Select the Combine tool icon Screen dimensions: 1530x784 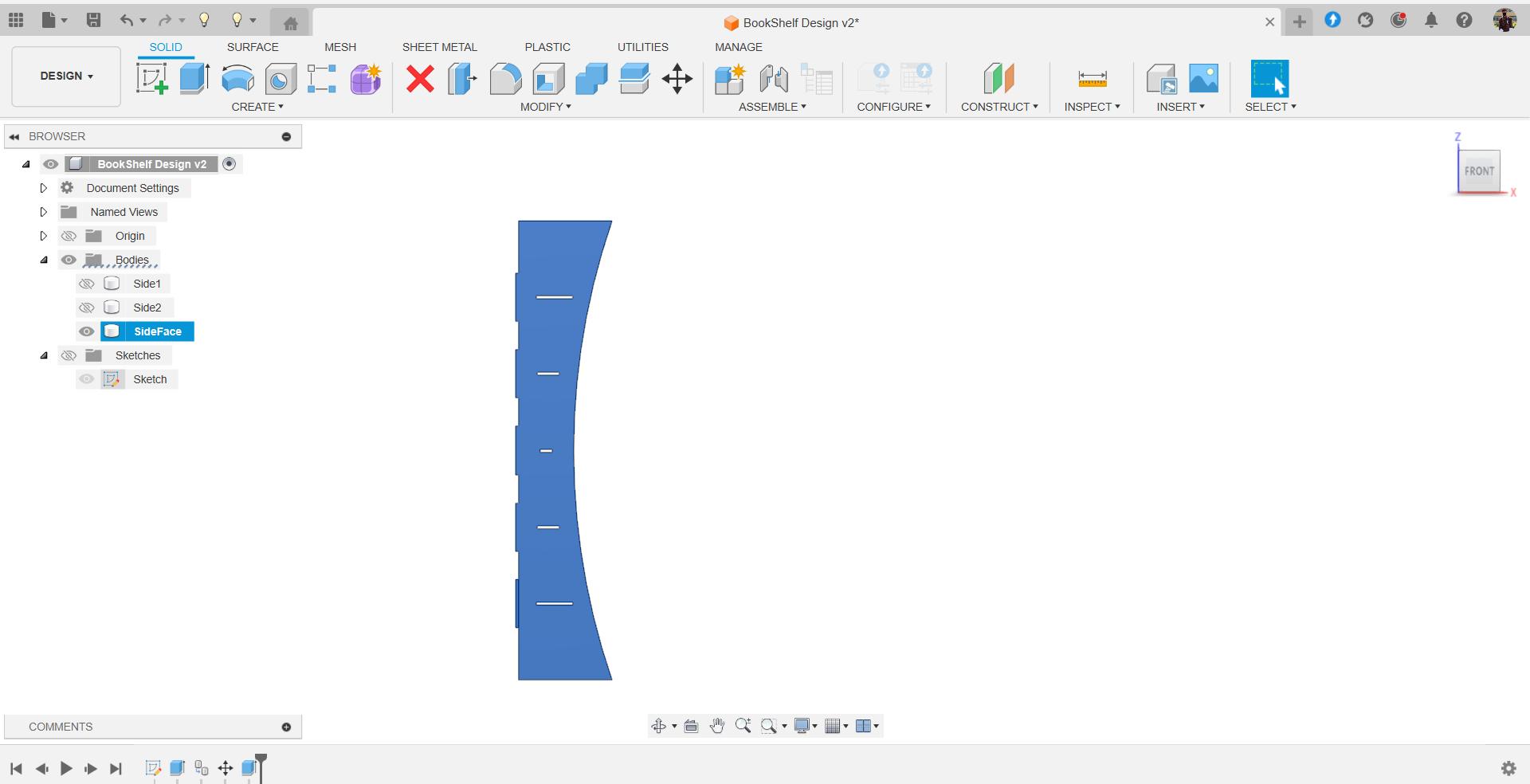pyautogui.click(x=591, y=79)
